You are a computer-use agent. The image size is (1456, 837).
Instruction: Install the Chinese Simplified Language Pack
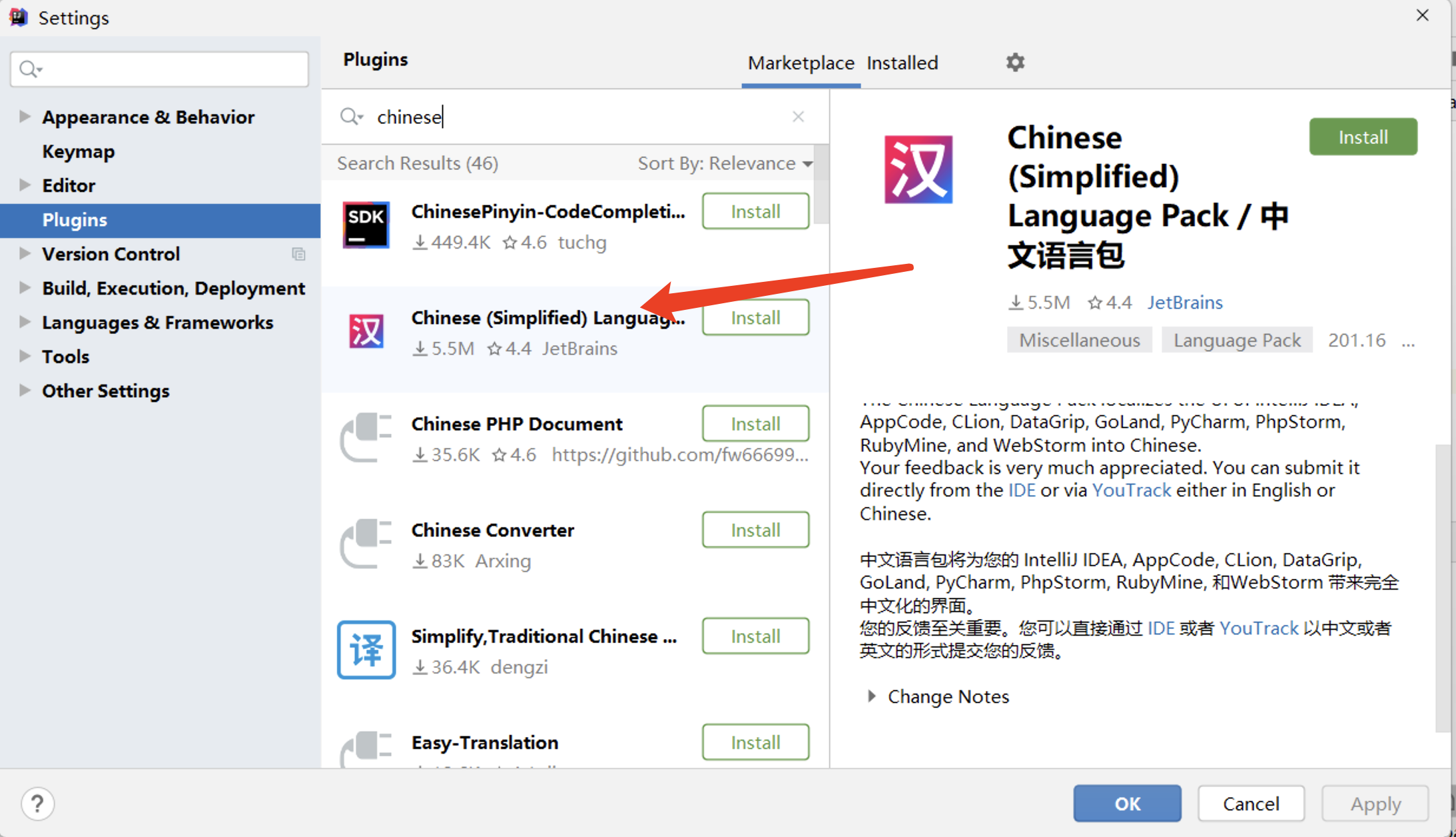pyautogui.click(x=756, y=317)
